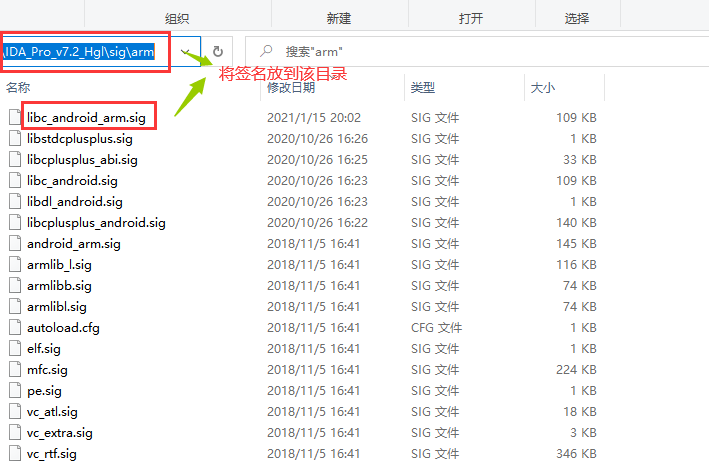The image size is (709, 474).
Task: Open the 组织 ribbon group
Action: coord(177,19)
